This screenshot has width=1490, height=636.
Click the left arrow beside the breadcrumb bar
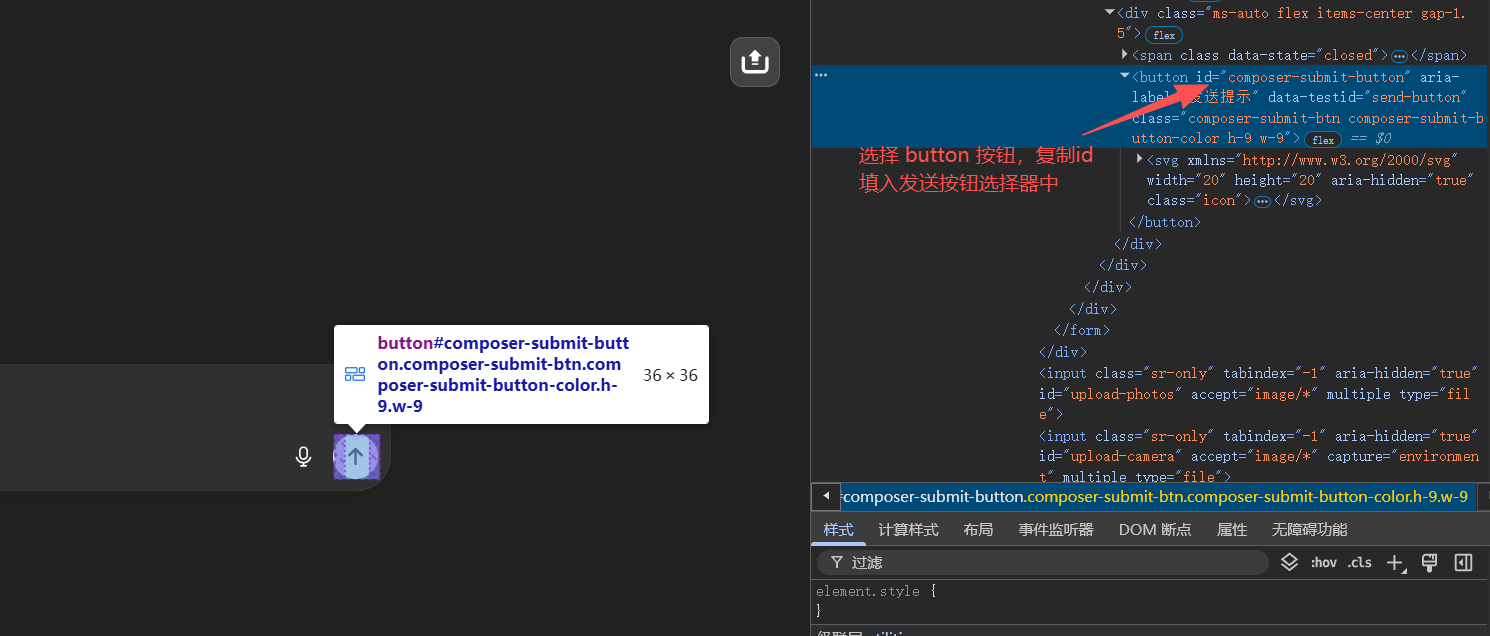[825, 496]
